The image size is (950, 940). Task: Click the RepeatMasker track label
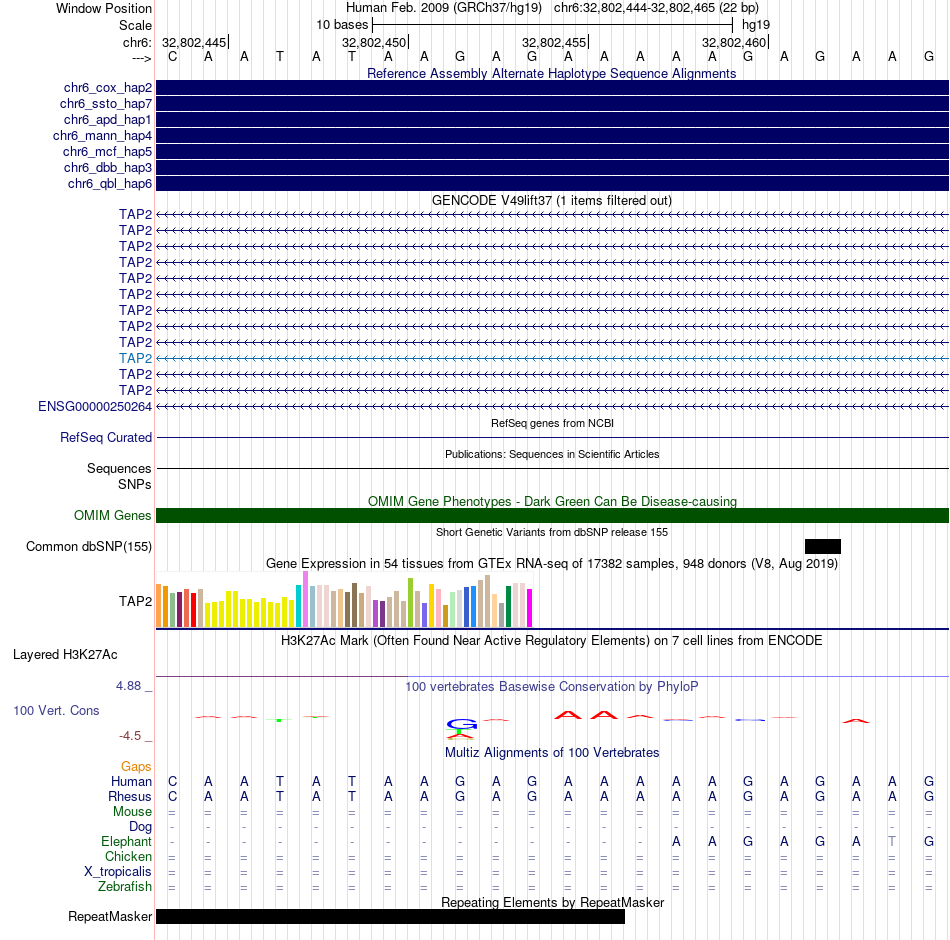tap(110, 916)
